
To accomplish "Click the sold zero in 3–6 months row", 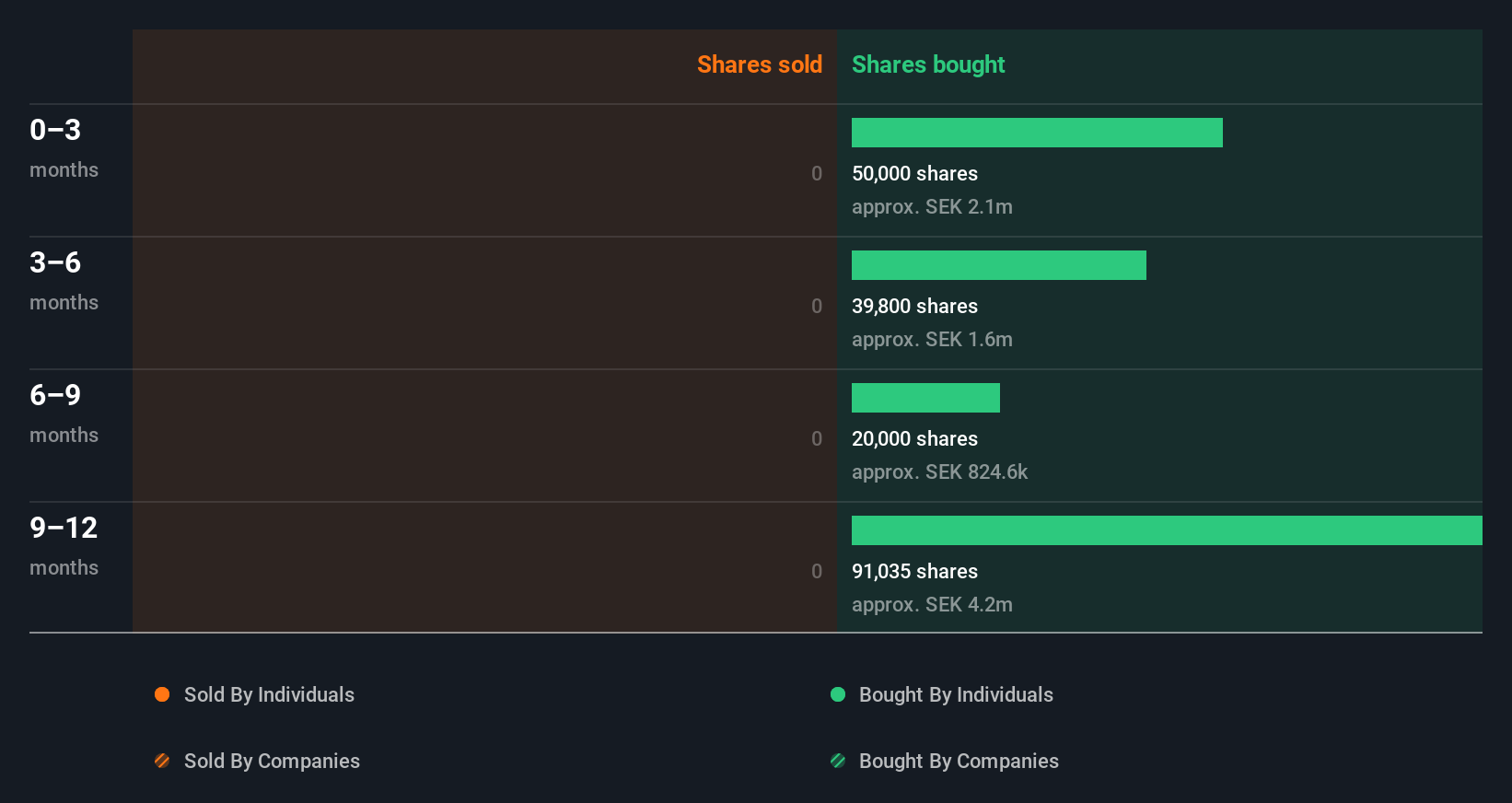I will point(817,306).
